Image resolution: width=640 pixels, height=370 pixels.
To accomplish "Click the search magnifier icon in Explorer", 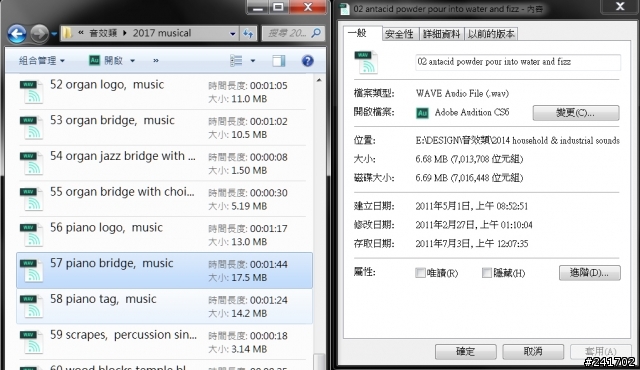I will point(316,33).
